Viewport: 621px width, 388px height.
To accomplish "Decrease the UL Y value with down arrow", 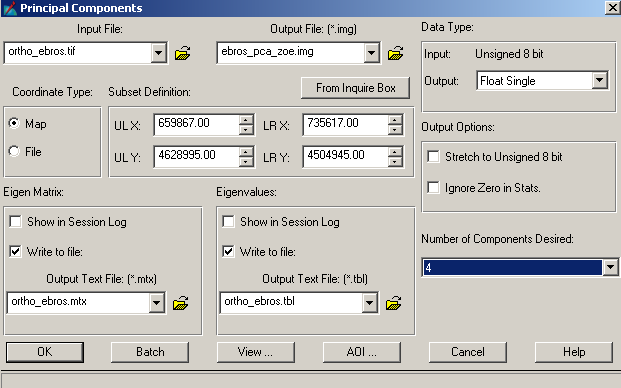I will coord(246,162).
